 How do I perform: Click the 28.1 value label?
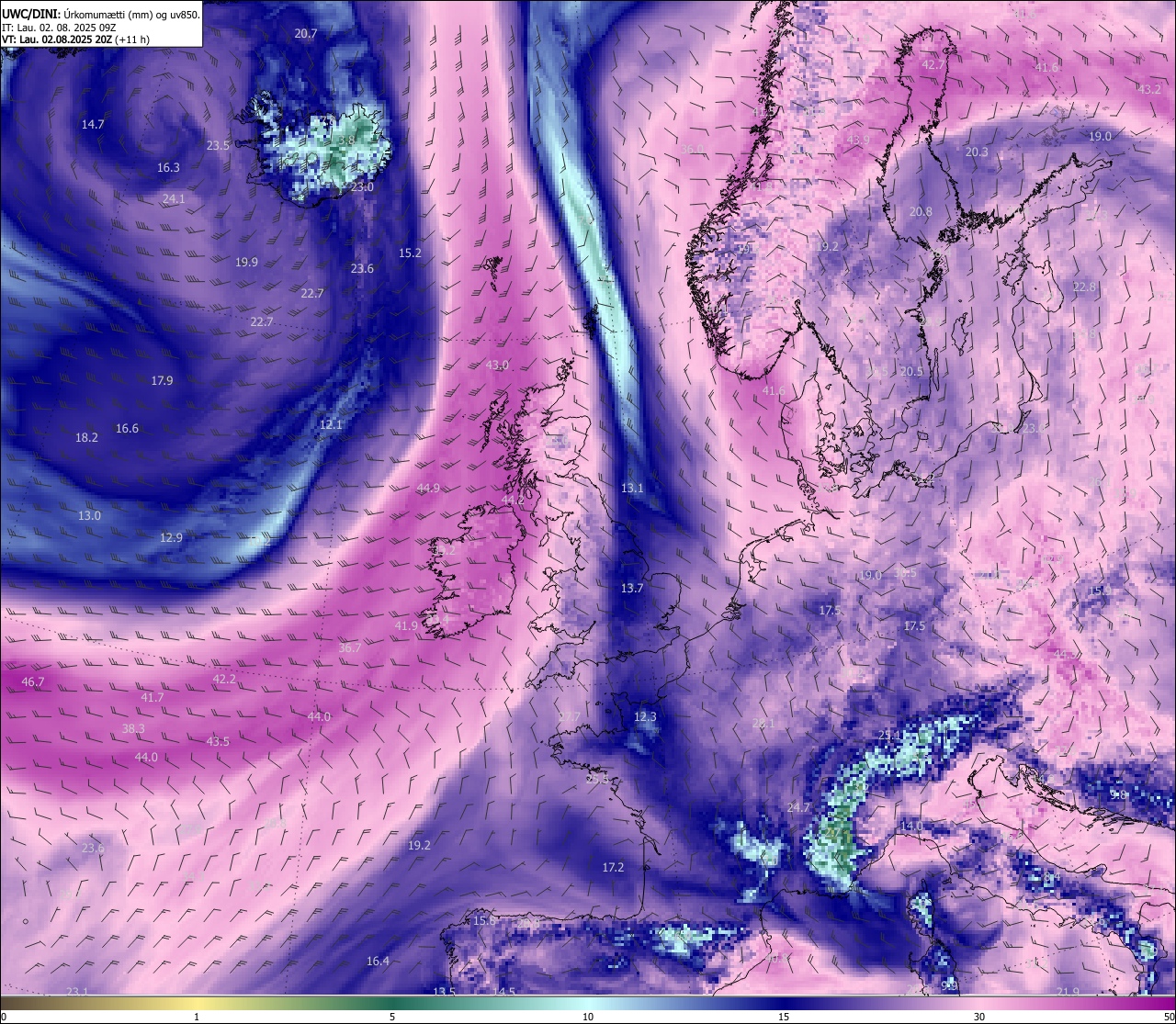pos(763,723)
